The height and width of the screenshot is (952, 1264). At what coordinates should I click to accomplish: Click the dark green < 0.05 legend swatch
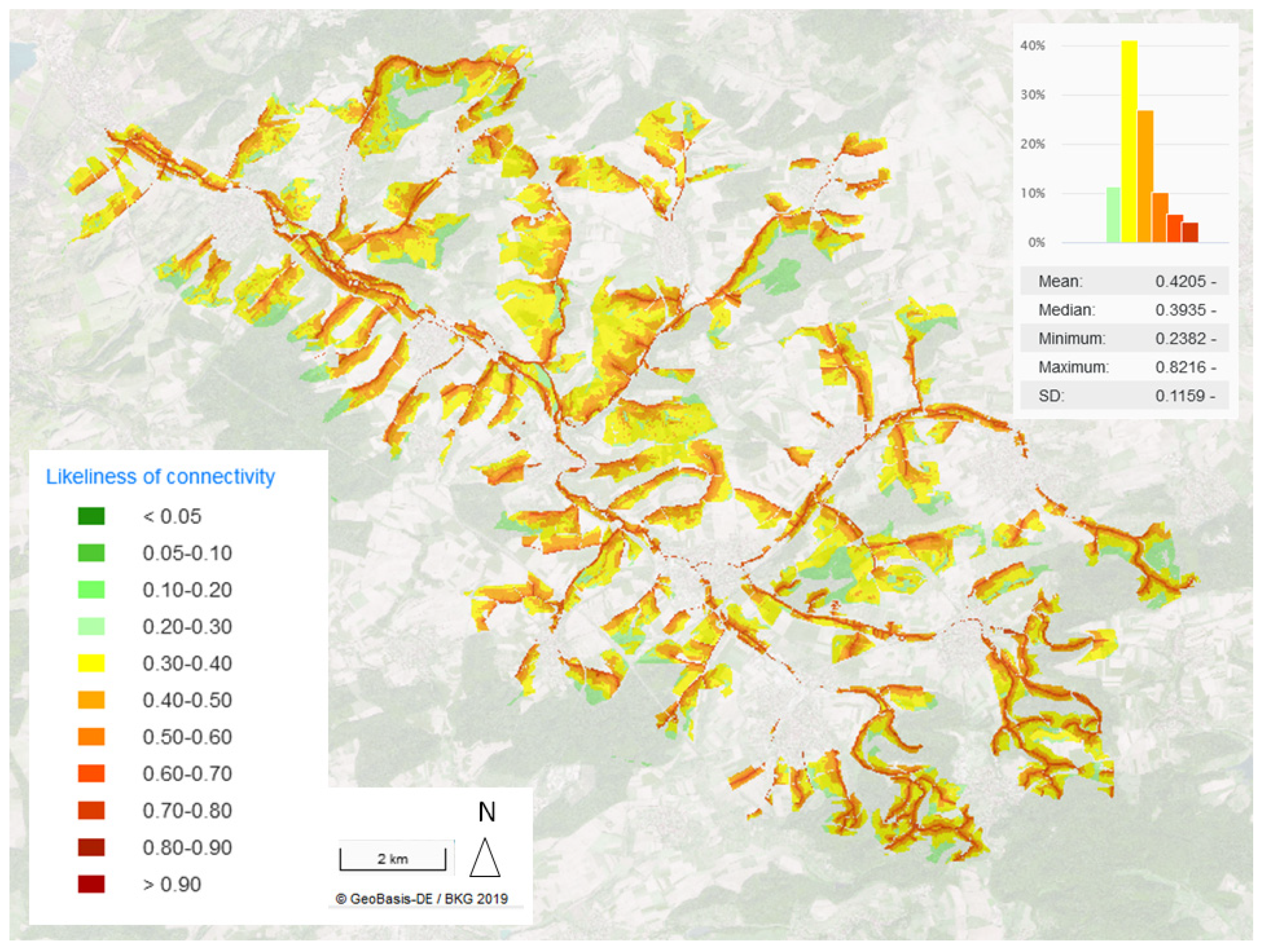tap(91, 516)
